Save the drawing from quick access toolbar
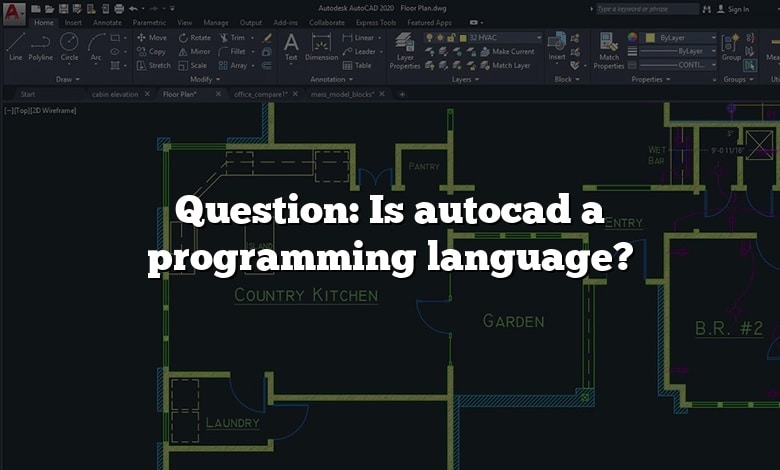This screenshot has width=780, height=470. 63,8
